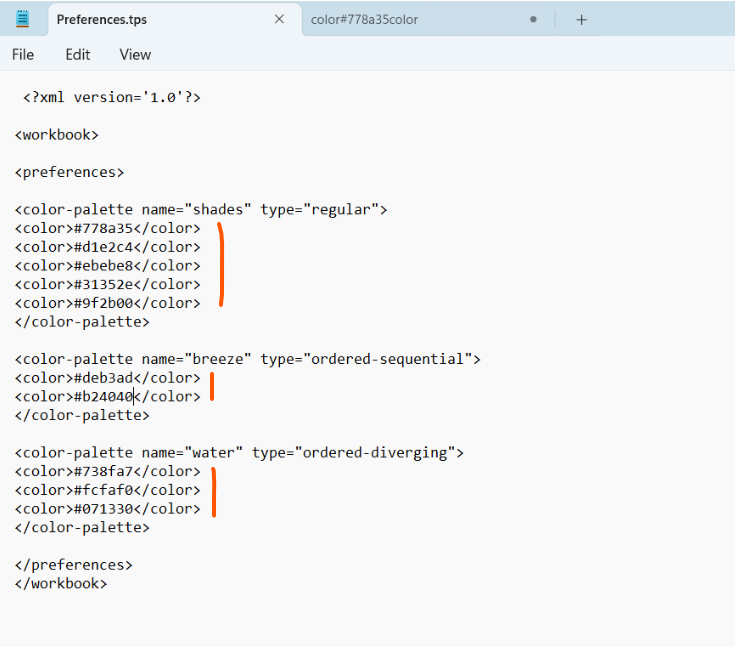Select the #9f2b00 color line
This screenshot has width=735, height=652.
pyautogui.click(x=107, y=303)
